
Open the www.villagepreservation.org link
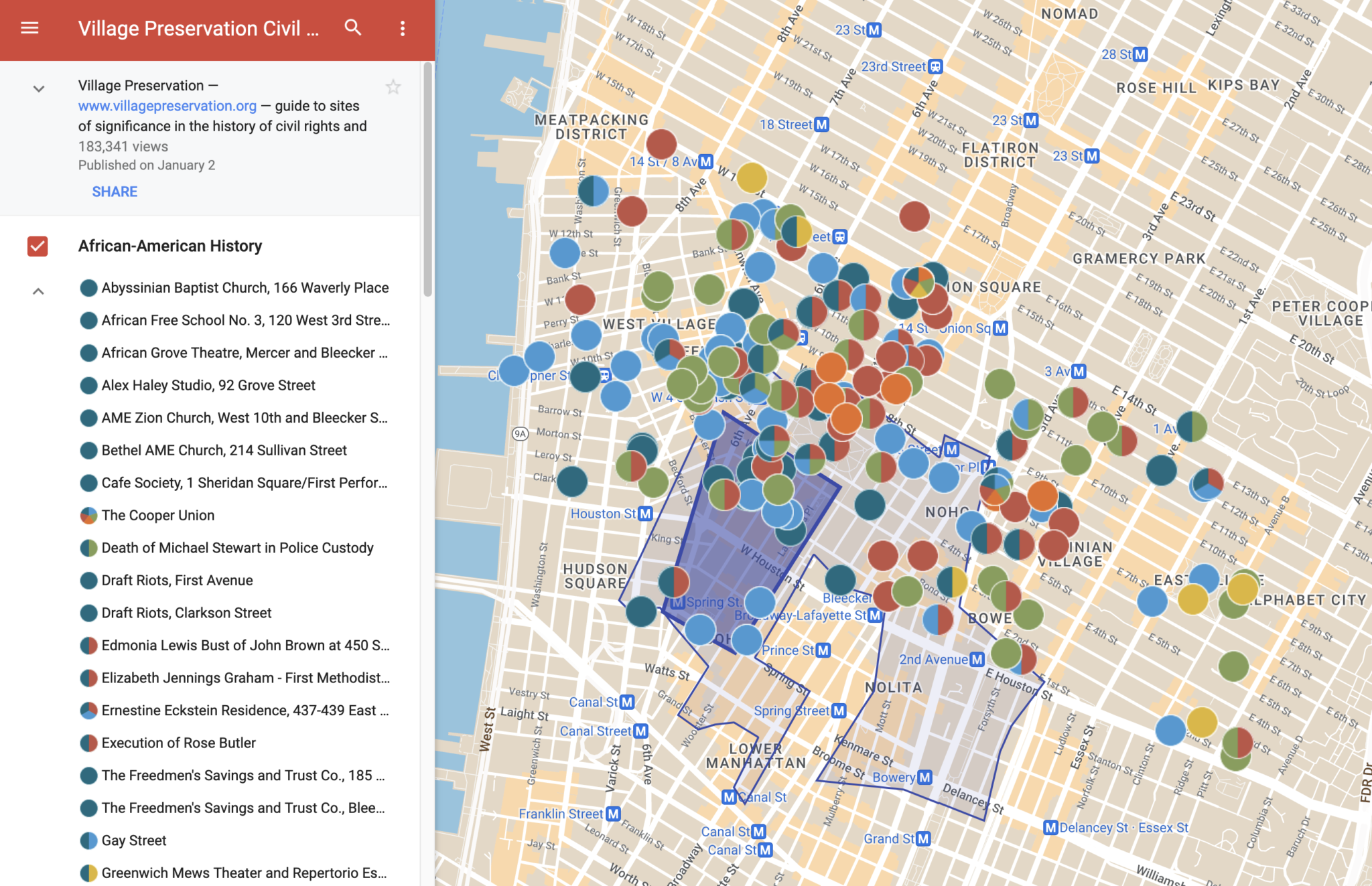point(167,106)
